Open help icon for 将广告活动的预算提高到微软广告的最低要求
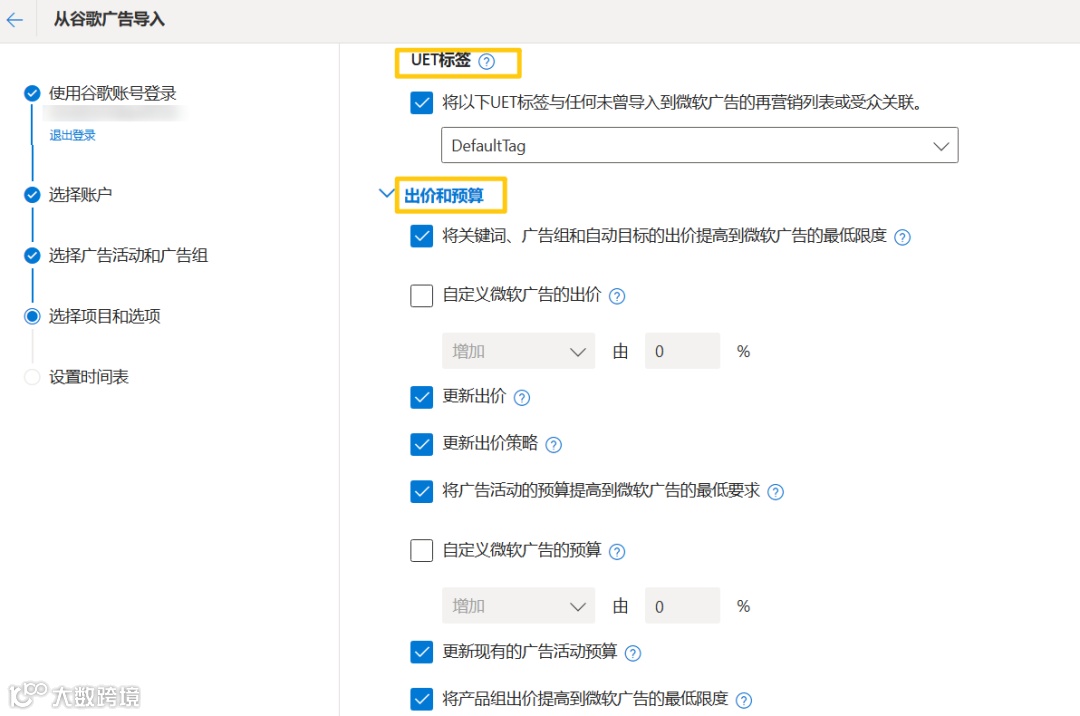This screenshot has height=716, width=1080. point(776,492)
